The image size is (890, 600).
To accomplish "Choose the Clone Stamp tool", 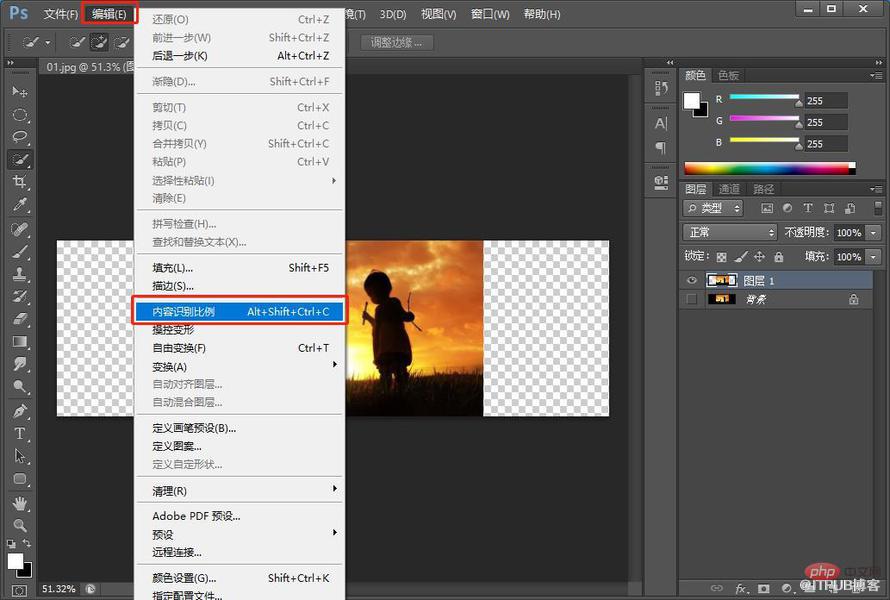I will pos(20,274).
